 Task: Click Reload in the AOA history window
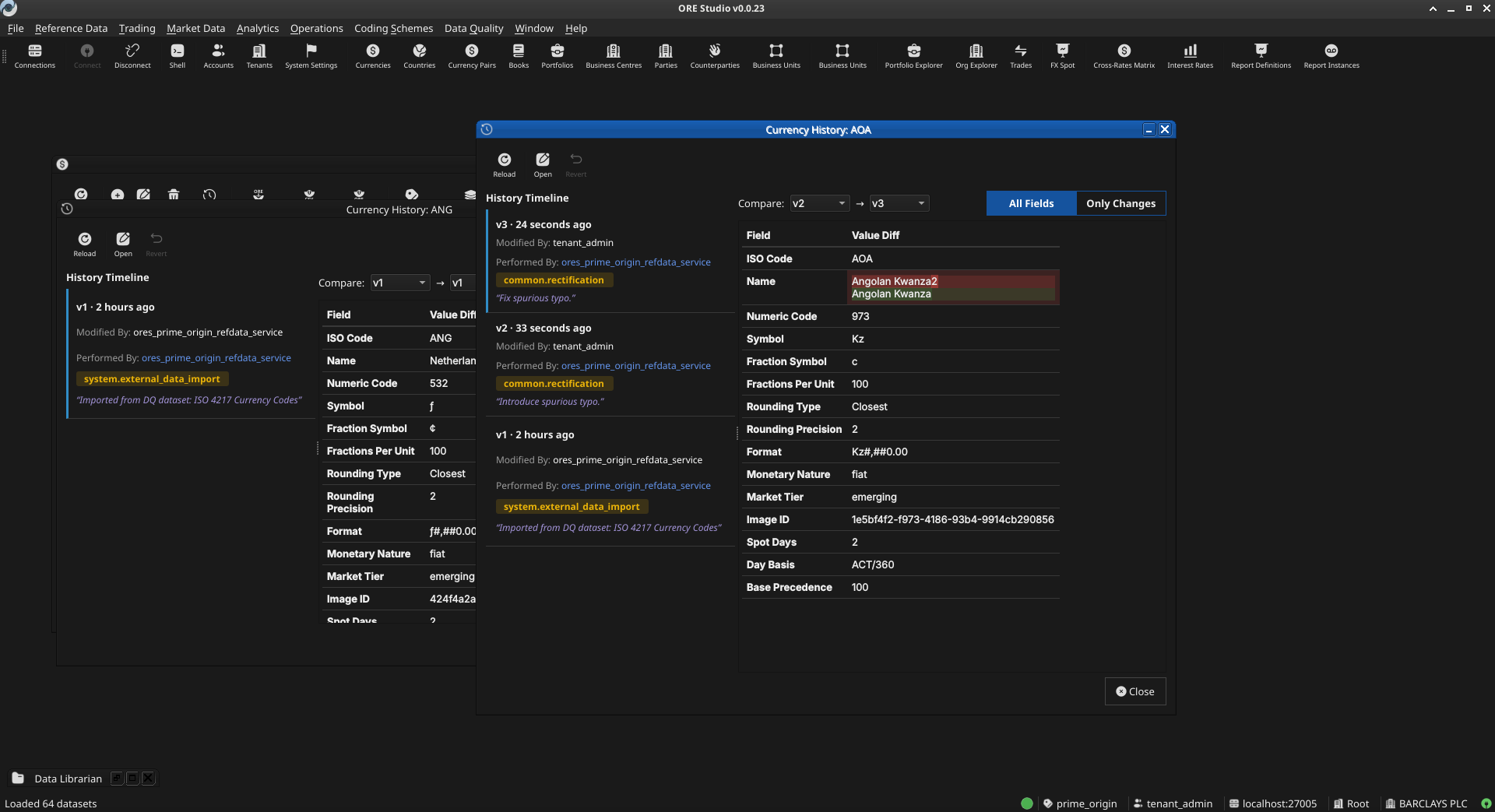pyautogui.click(x=505, y=164)
